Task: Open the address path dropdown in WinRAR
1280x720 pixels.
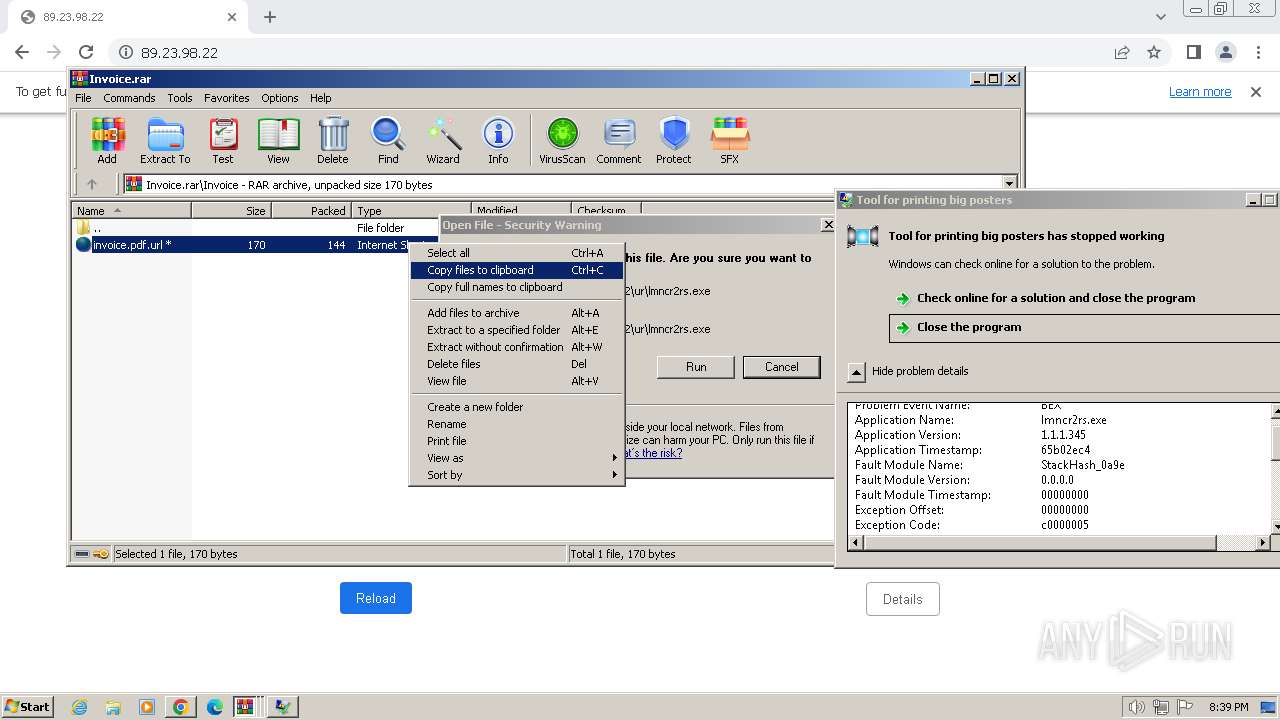Action: click(1009, 184)
